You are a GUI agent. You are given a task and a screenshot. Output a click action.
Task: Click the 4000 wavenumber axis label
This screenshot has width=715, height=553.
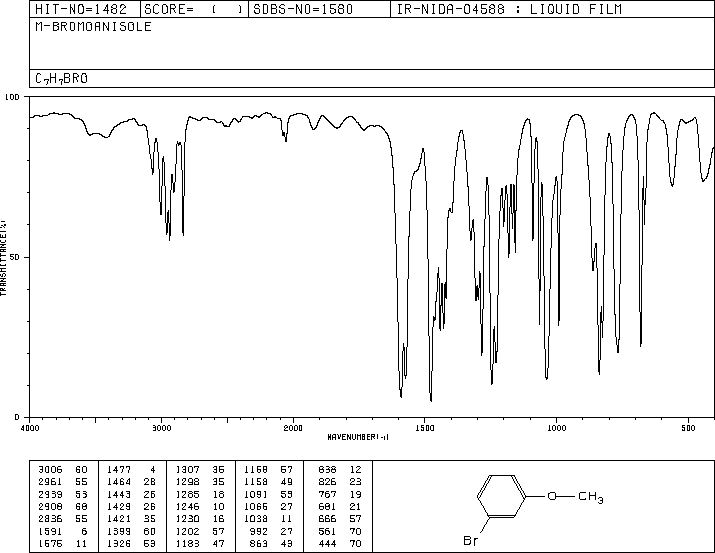pos(30,428)
